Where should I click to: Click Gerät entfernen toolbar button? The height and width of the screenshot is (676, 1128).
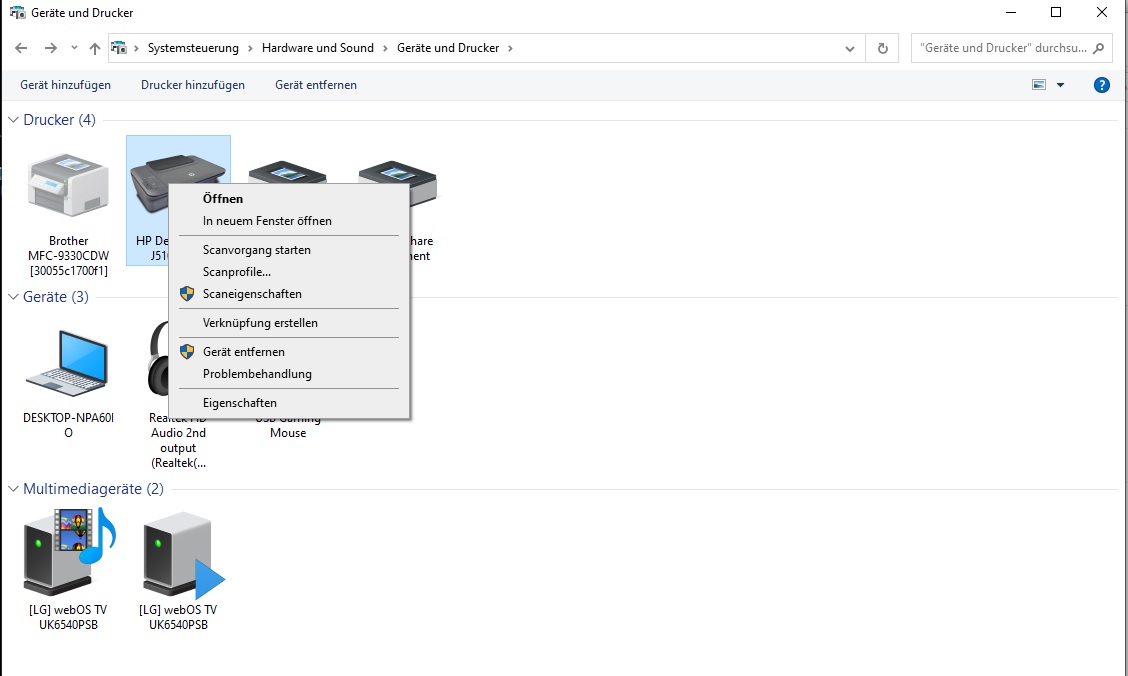pos(316,85)
